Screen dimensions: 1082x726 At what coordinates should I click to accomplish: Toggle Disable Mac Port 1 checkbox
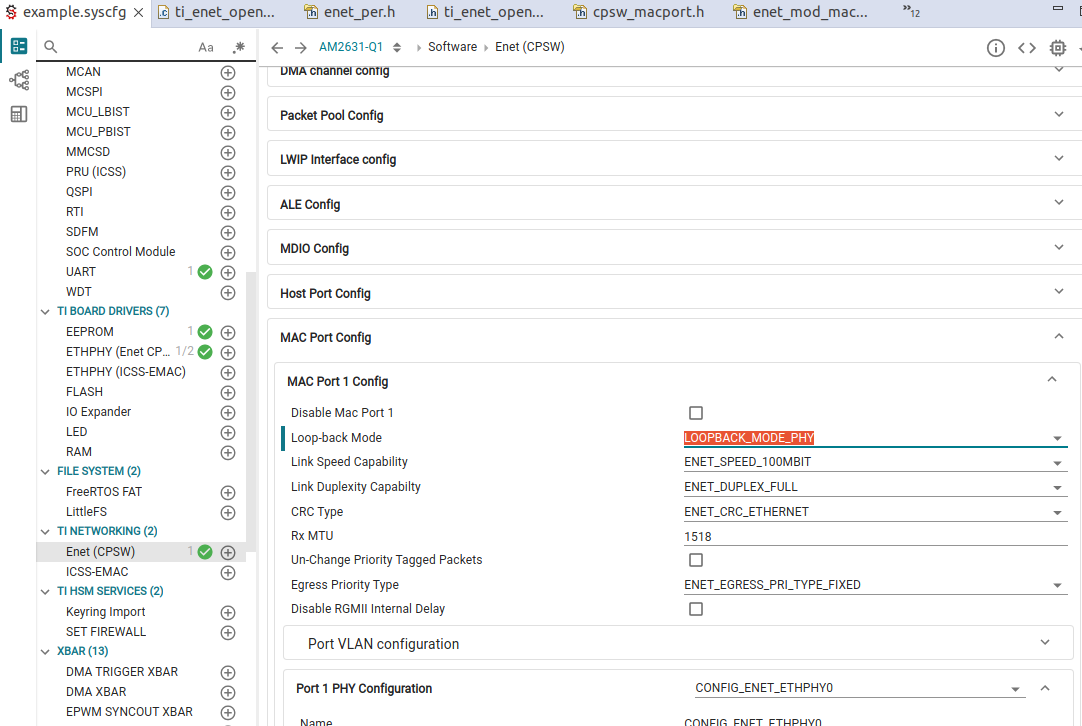[x=696, y=413]
